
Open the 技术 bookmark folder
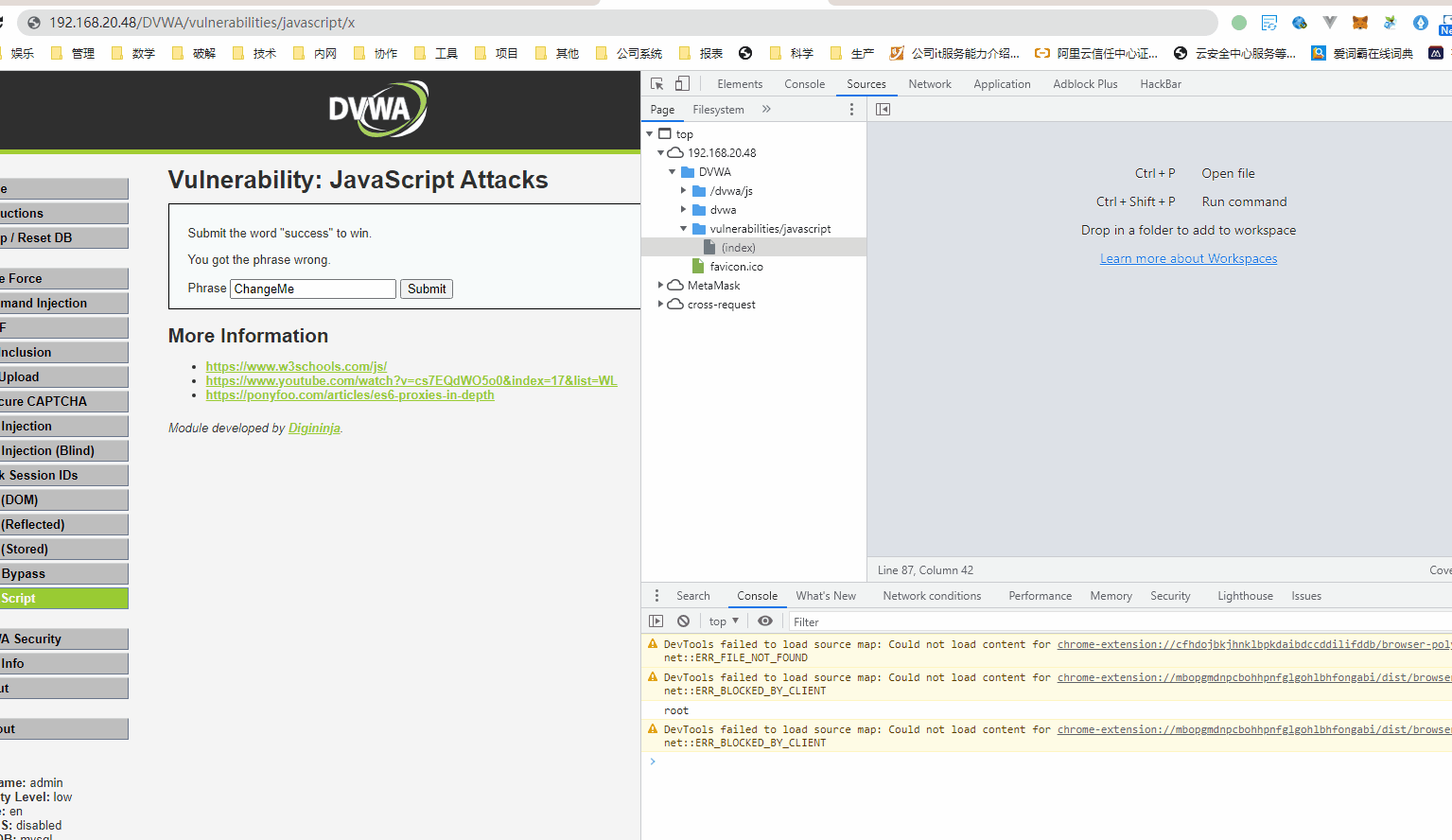pyautogui.click(x=254, y=54)
